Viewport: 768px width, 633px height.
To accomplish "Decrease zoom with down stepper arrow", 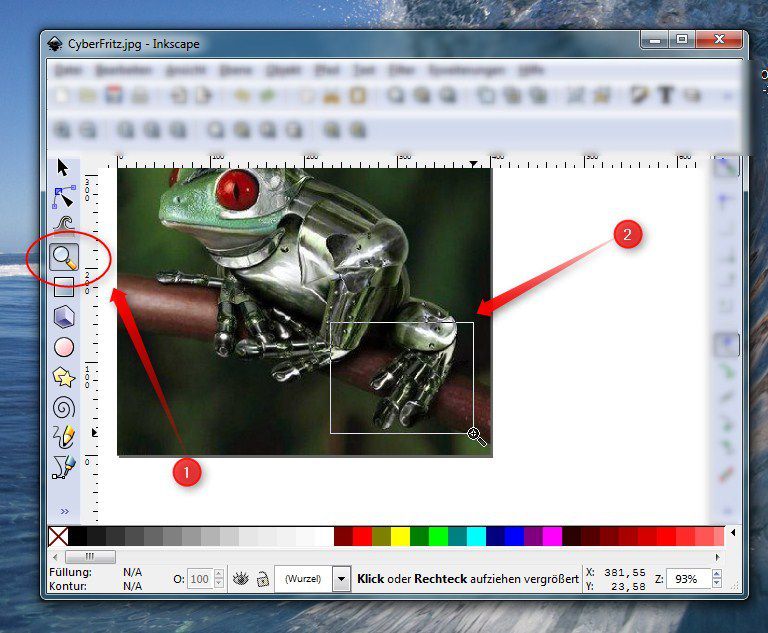I will (717, 584).
